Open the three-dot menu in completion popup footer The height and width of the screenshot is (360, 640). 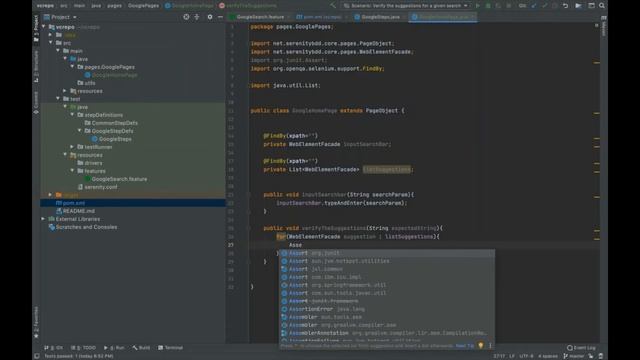point(490,346)
